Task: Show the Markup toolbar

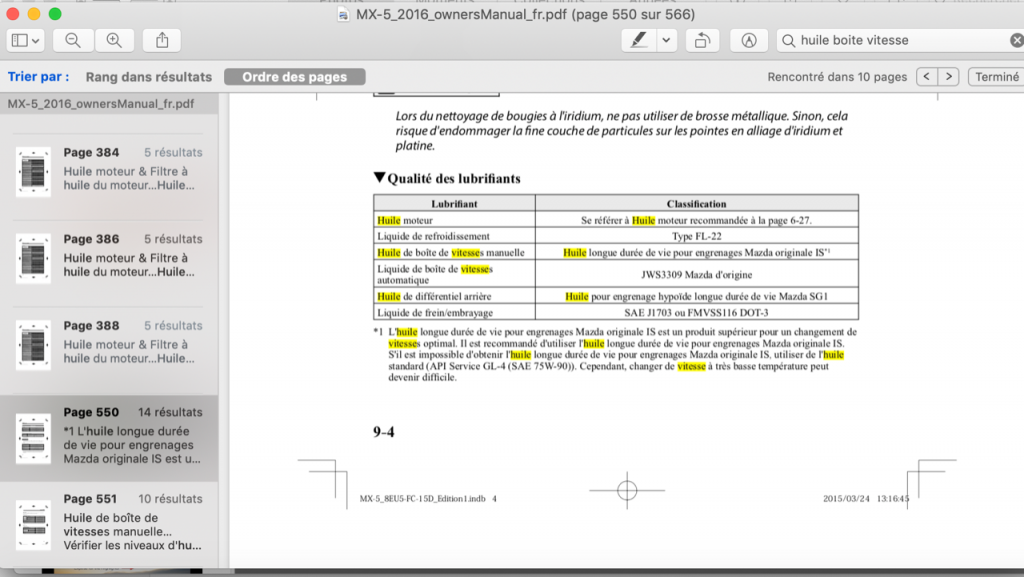Action: pyautogui.click(x=748, y=40)
